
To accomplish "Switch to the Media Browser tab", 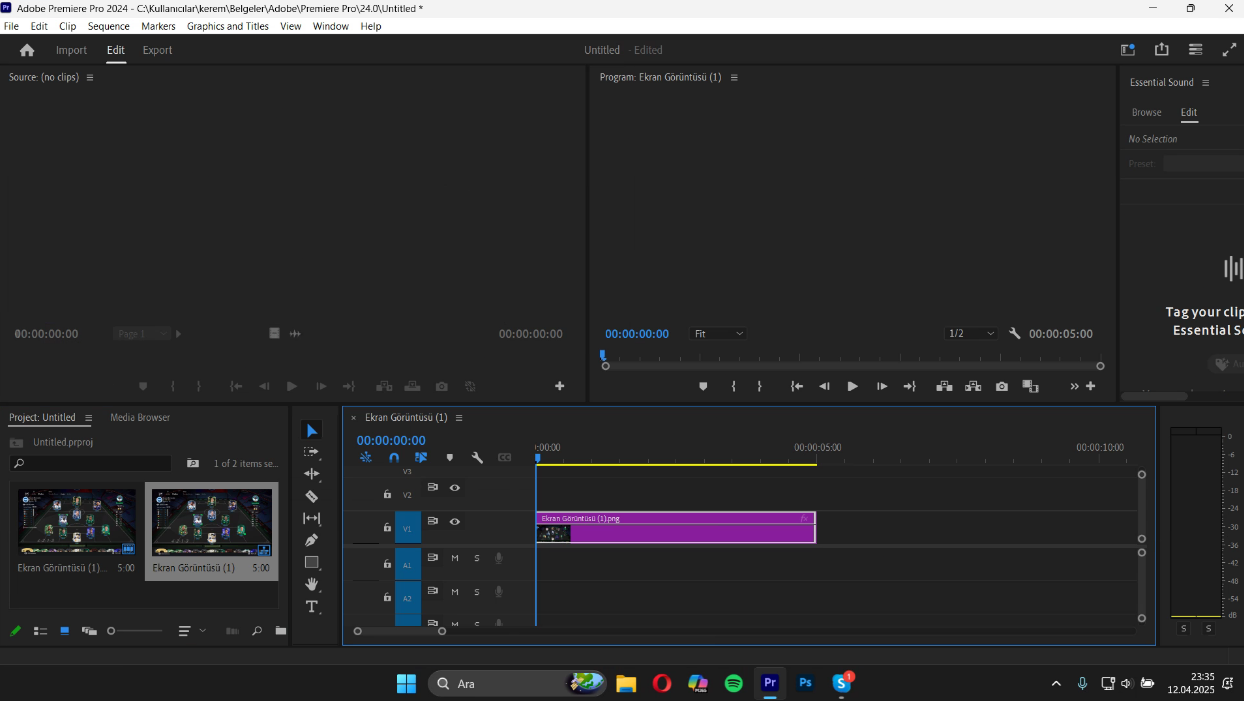I will [x=140, y=417].
